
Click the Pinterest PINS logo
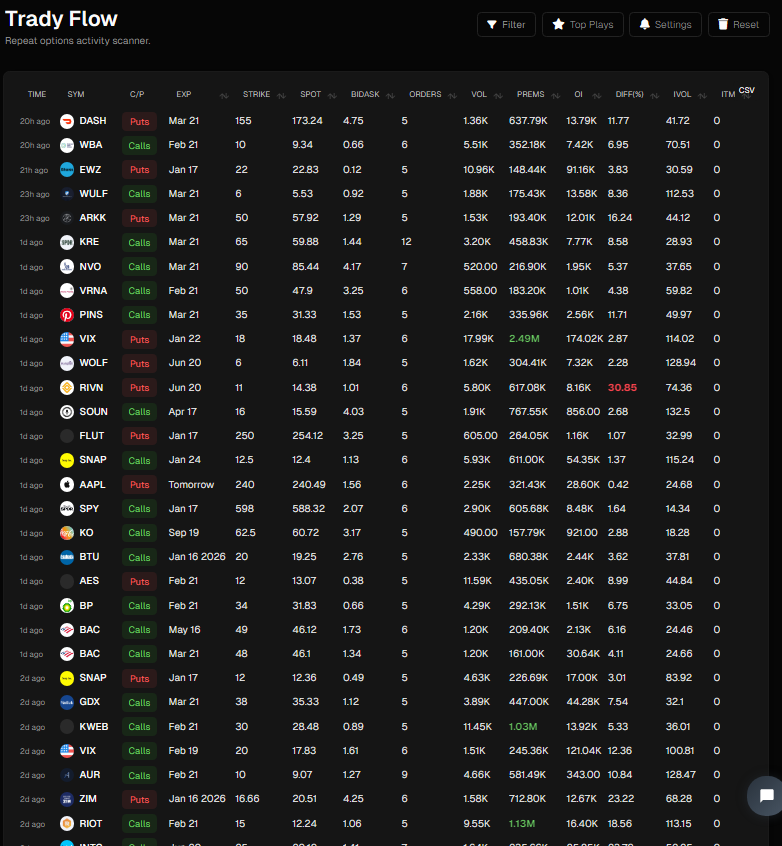coord(67,315)
